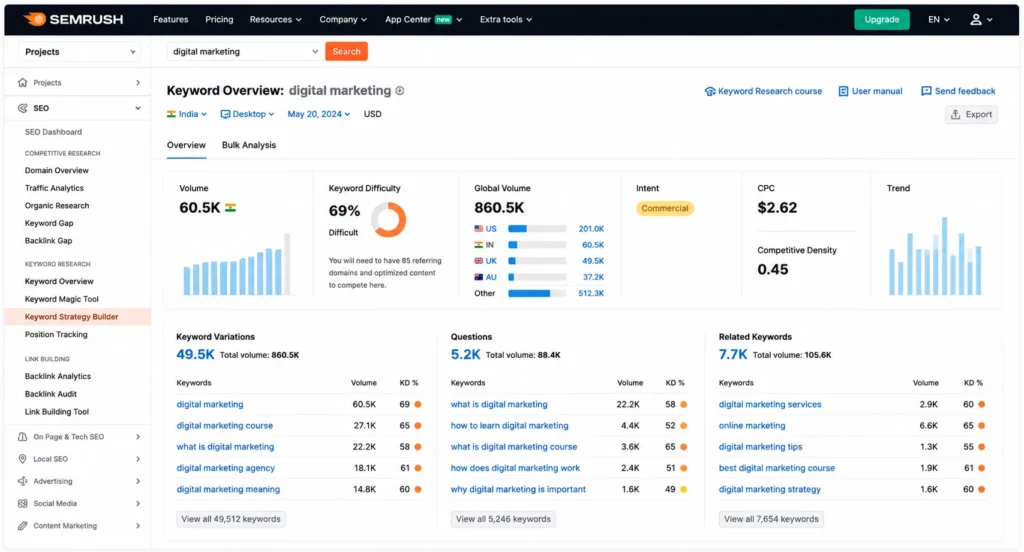The width and height of the screenshot is (1024, 552).
Task: Open the keyword search box dropdown
Action: coord(315,52)
